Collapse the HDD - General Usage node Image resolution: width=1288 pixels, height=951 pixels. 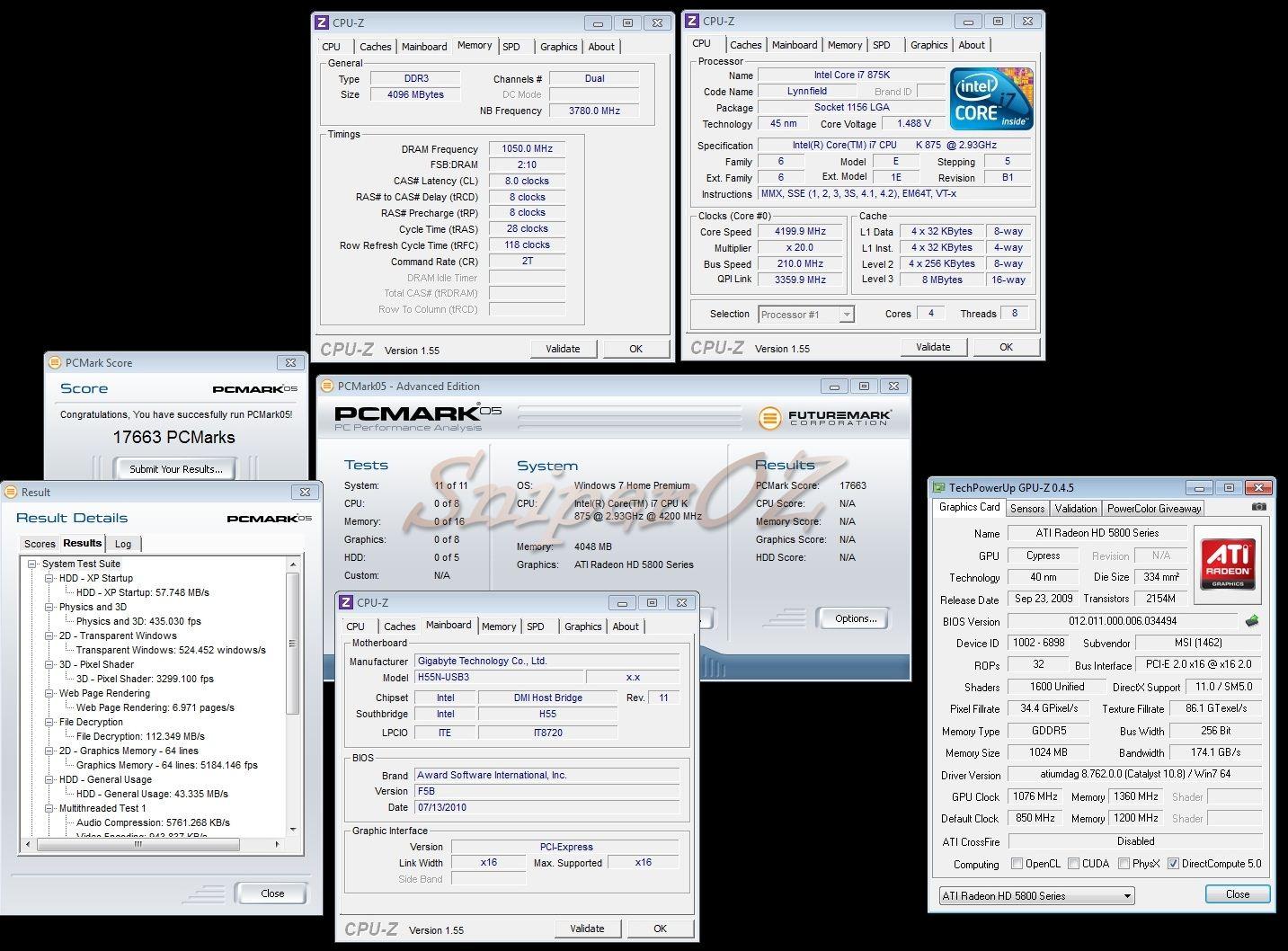point(49,780)
